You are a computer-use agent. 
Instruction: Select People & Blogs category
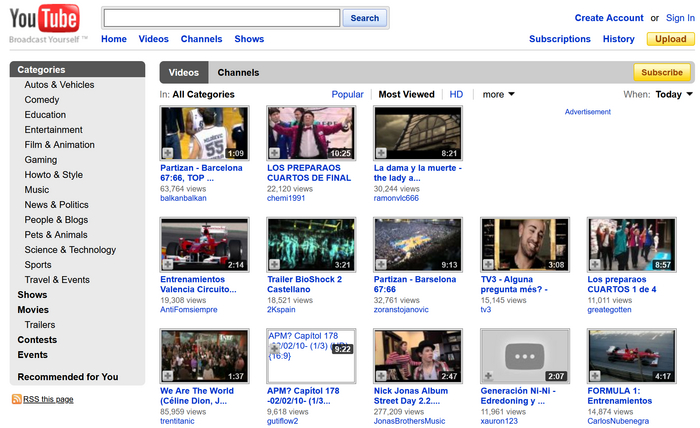(56, 220)
